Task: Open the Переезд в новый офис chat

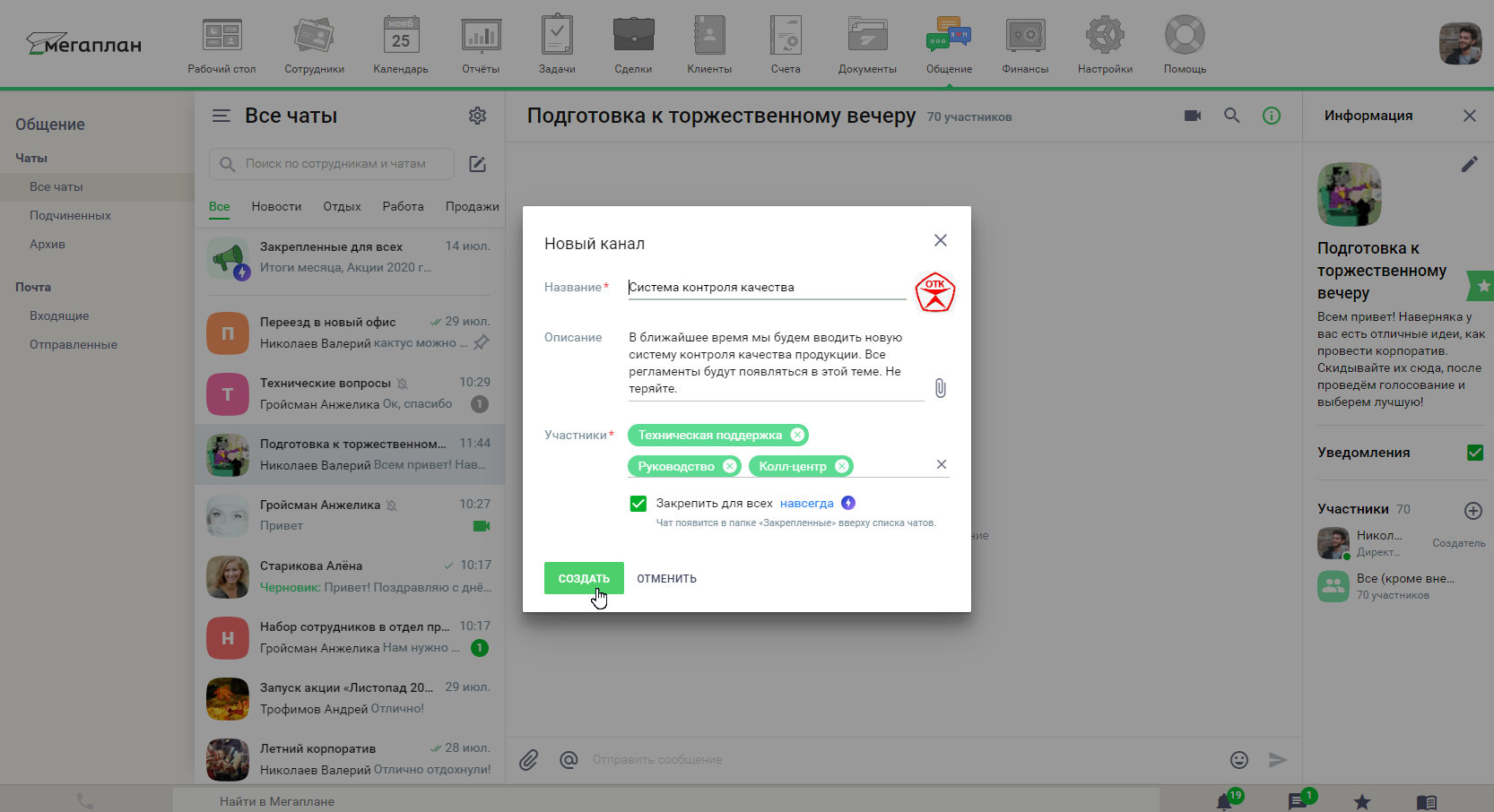Action: (350, 333)
